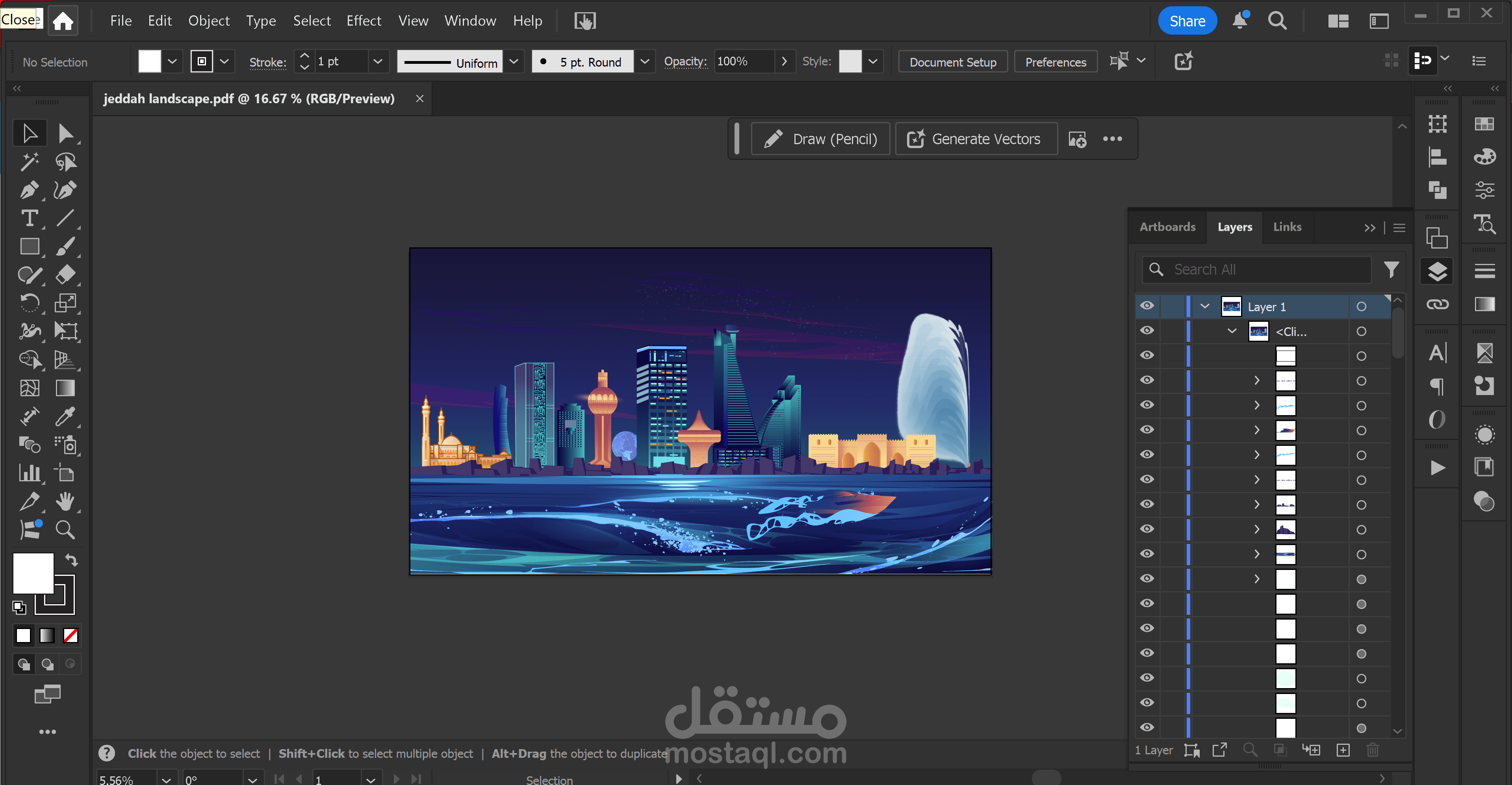Viewport: 1512px width, 785px height.
Task: Select the Magic Wand tool
Action: point(29,161)
